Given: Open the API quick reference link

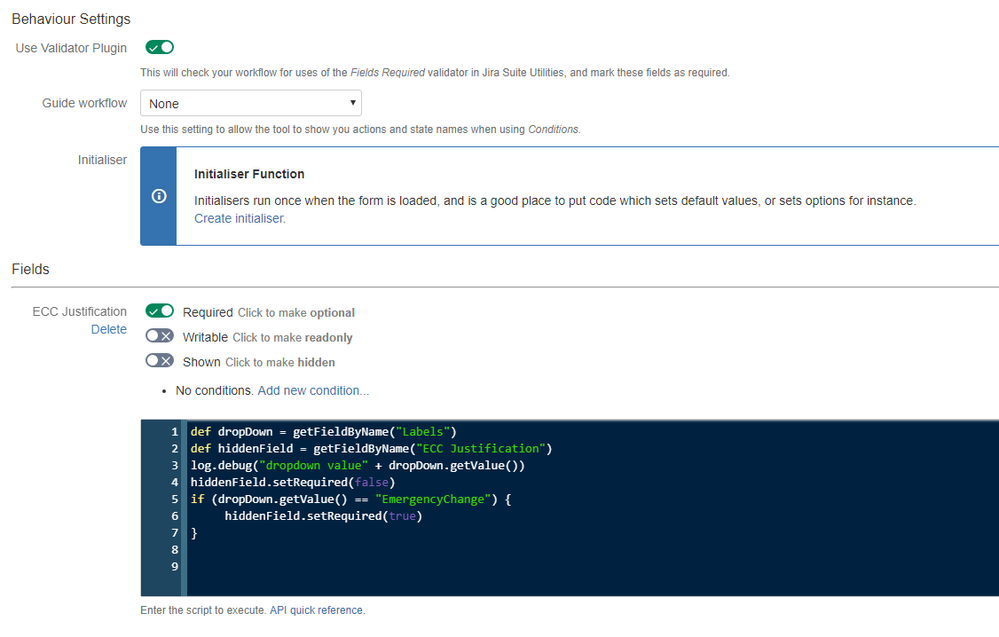Looking at the screenshot, I should point(317,610).
